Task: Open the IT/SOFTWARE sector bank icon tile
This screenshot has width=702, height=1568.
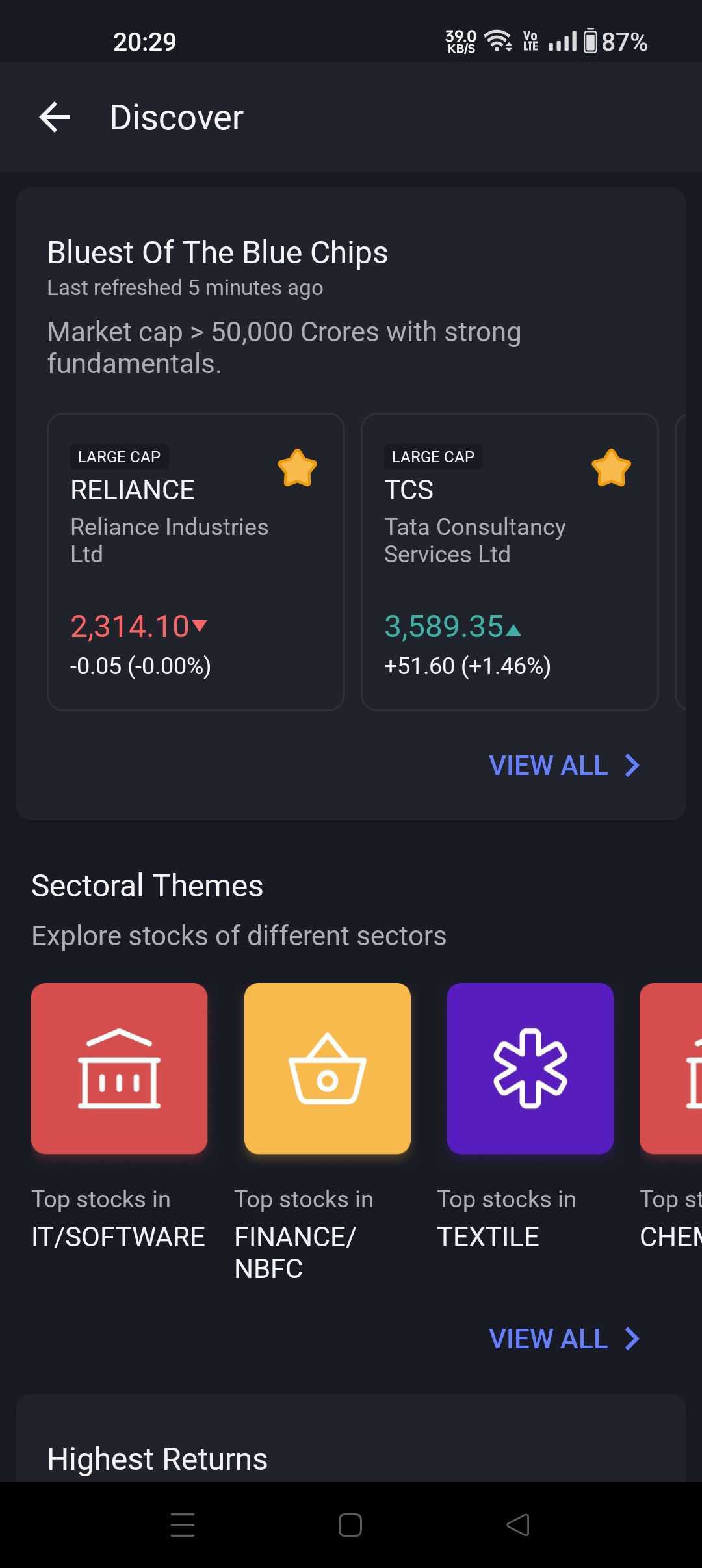Action: pos(120,1068)
